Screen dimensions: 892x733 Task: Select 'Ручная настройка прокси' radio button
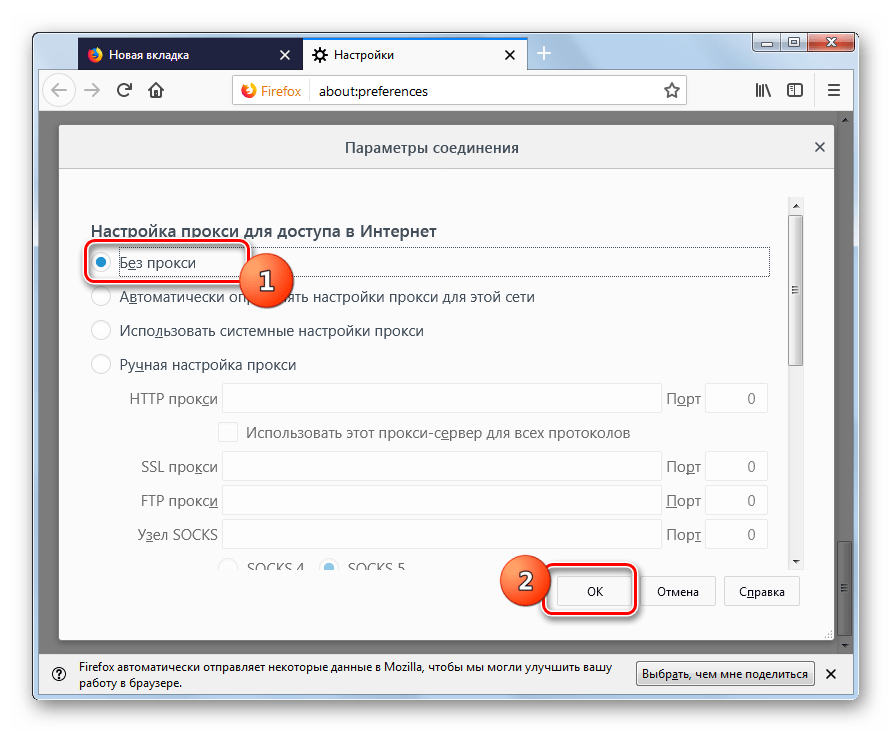pyautogui.click(x=101, y=365)
